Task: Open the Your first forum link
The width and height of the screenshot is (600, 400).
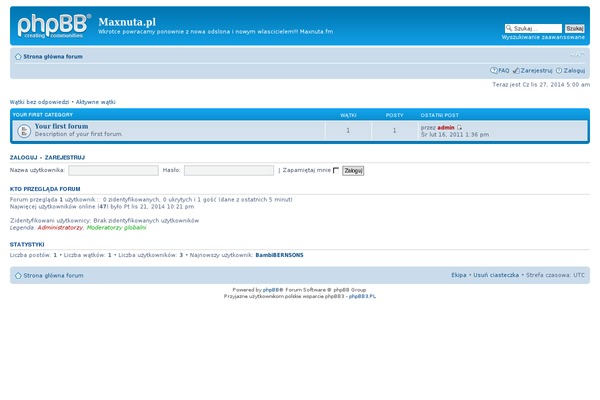Action: (x=61, y=126)
